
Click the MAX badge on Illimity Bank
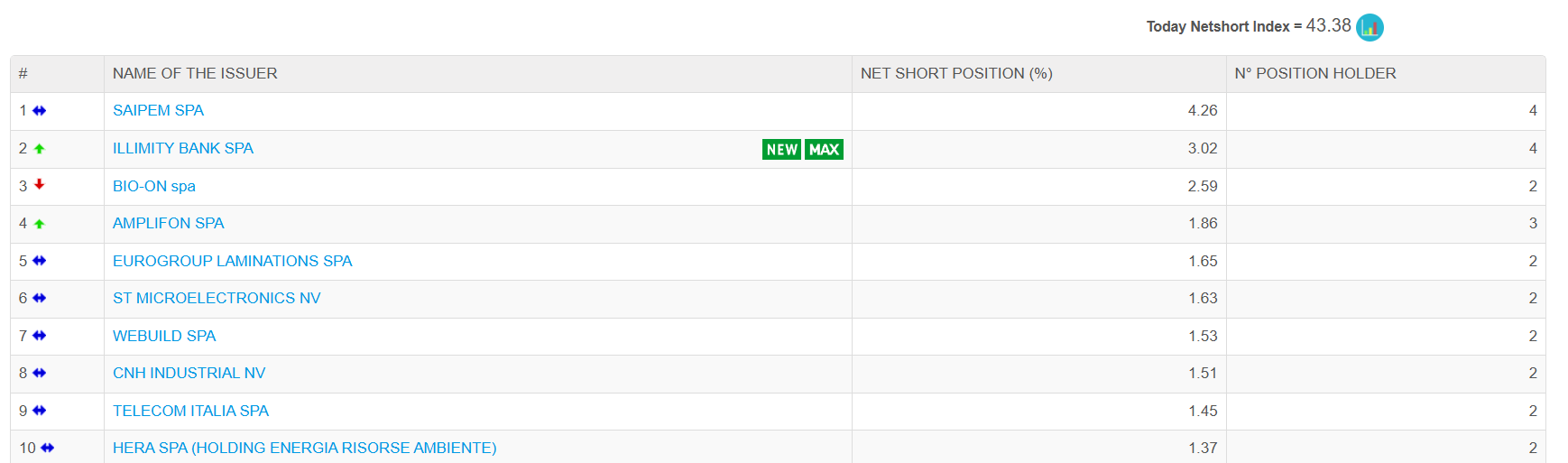[824, 149]
